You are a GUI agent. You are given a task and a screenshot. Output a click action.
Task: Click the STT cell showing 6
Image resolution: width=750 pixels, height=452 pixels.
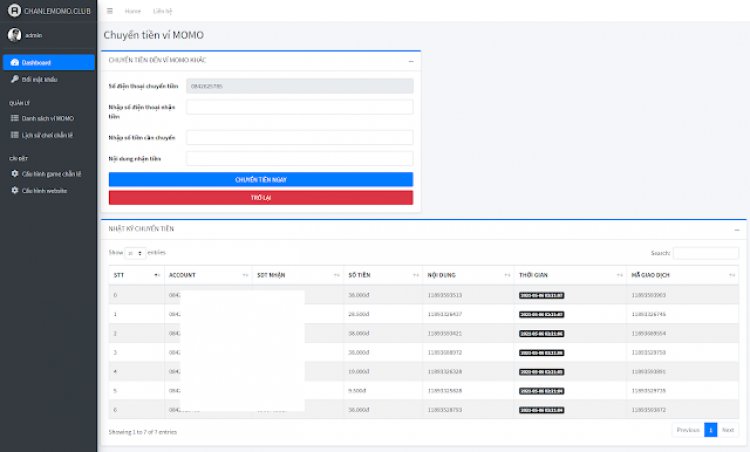[x=136, y=410]
